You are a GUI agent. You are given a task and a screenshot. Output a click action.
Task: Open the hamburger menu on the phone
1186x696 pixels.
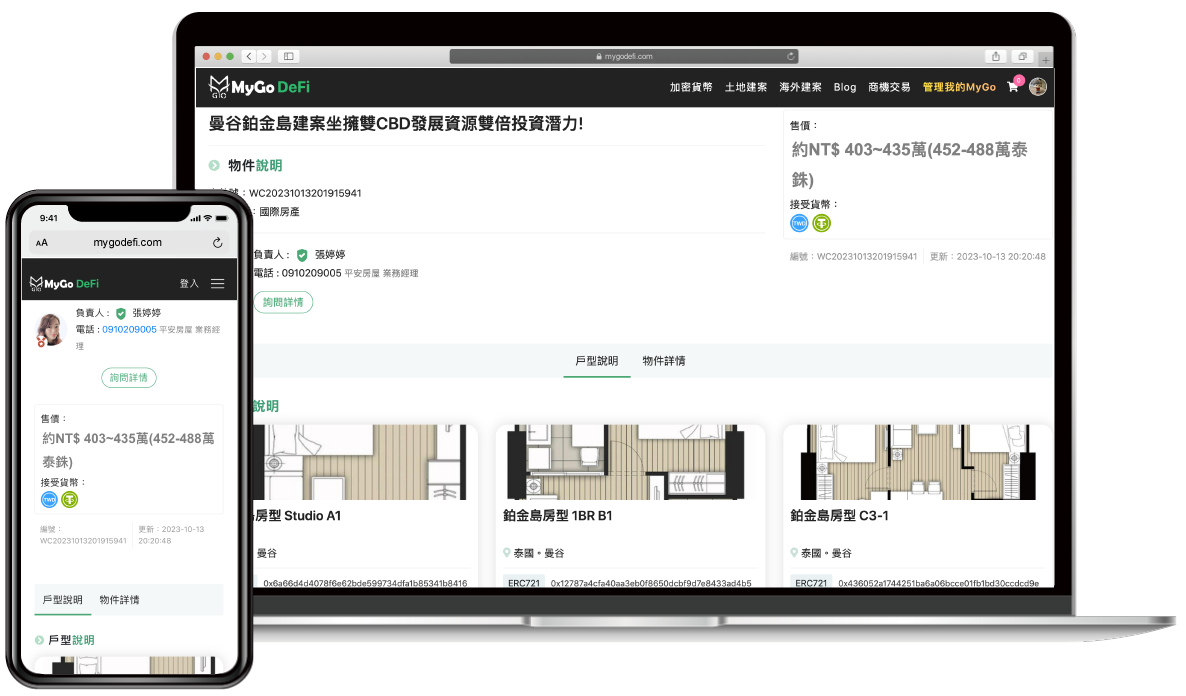click(217, 284)
